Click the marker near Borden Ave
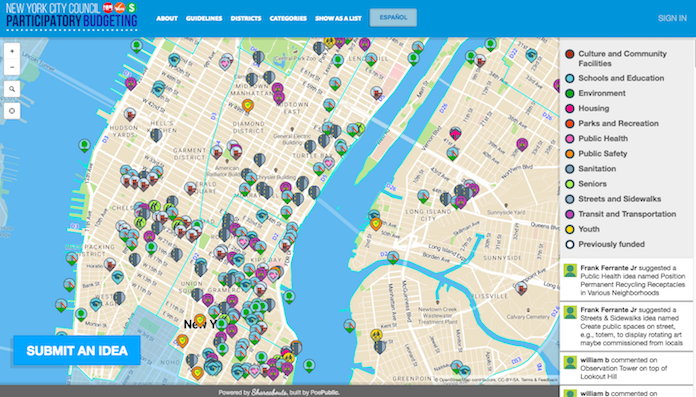 tap(393, 257)
